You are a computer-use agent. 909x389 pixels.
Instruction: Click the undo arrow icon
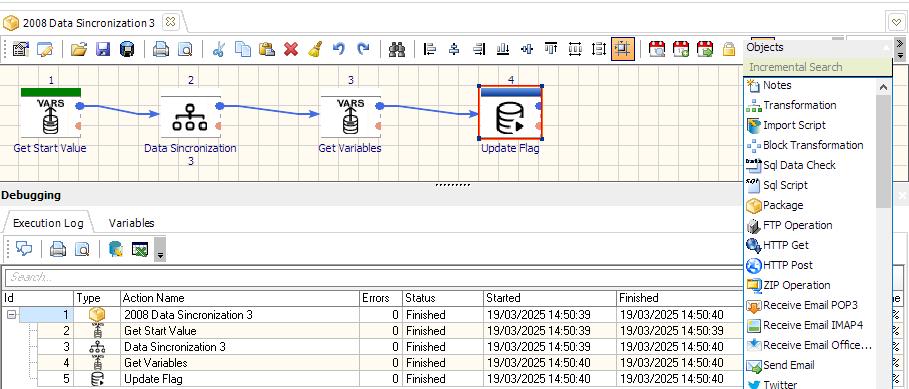tap(339, 49)
